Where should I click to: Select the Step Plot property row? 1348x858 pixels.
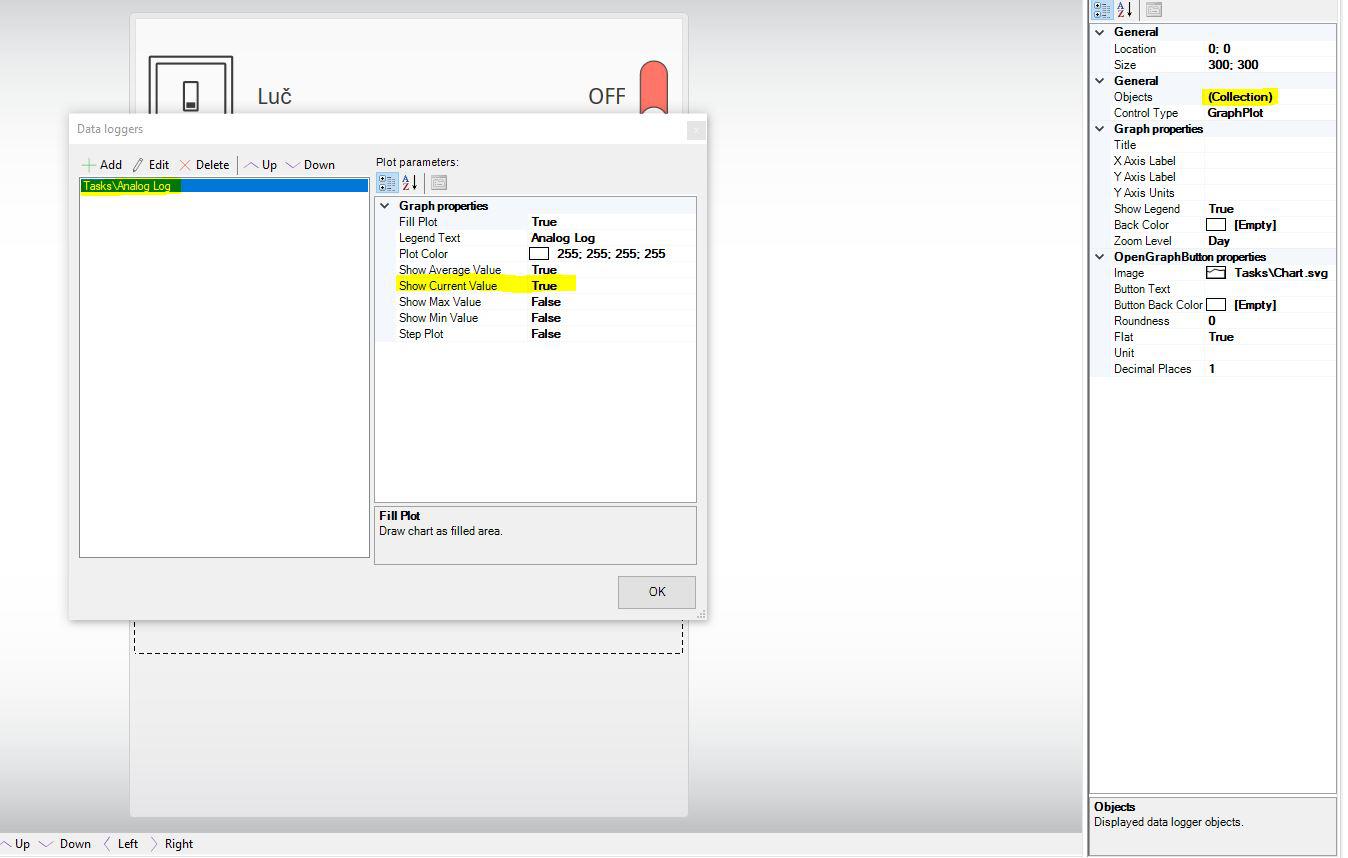pos(421,334)
